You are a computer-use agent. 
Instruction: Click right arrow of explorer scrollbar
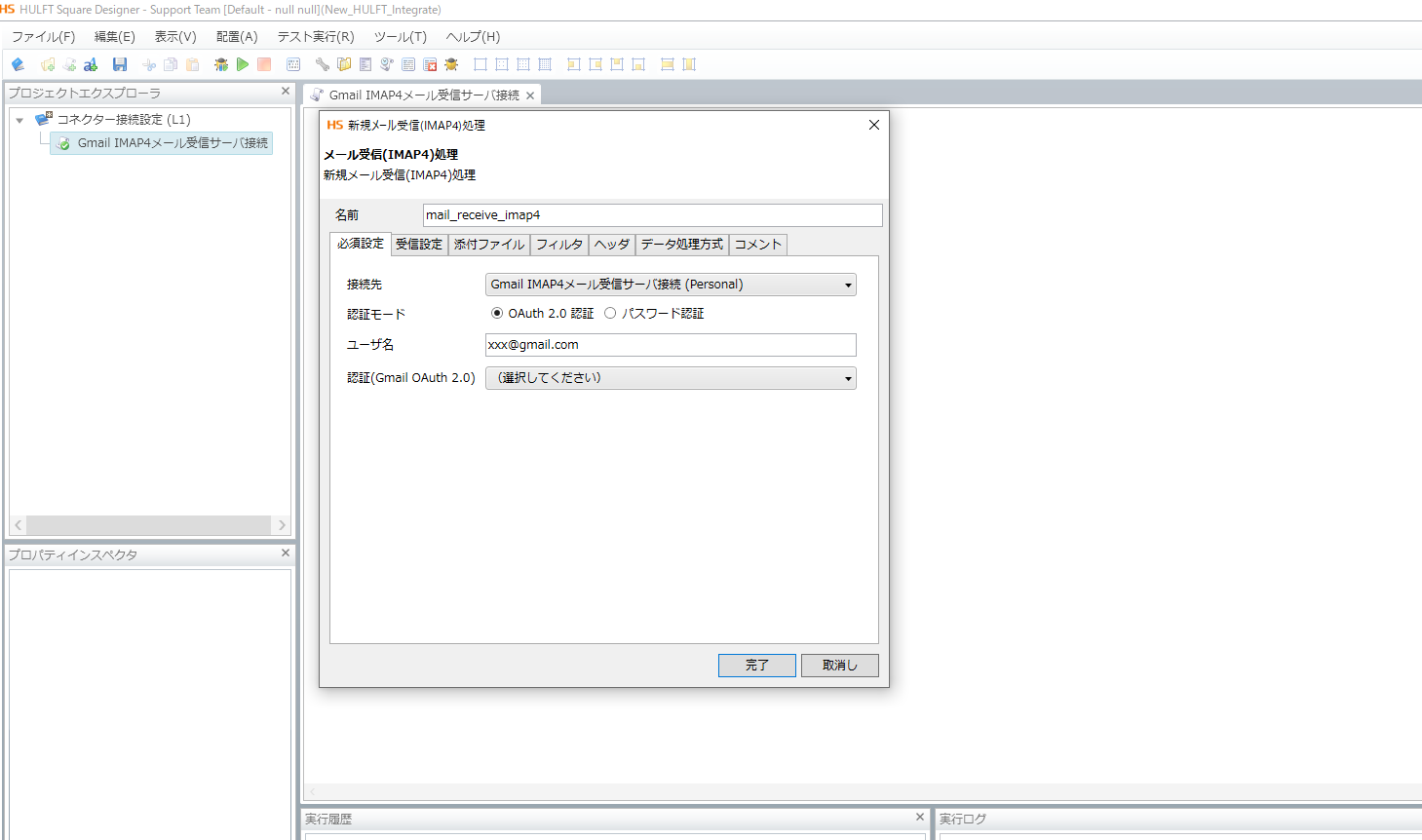click(282, 525)
